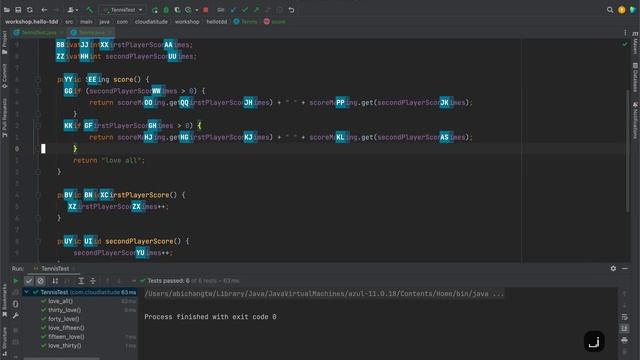
Task: Select the fifteen_love() test result
Action: (66, 337)
